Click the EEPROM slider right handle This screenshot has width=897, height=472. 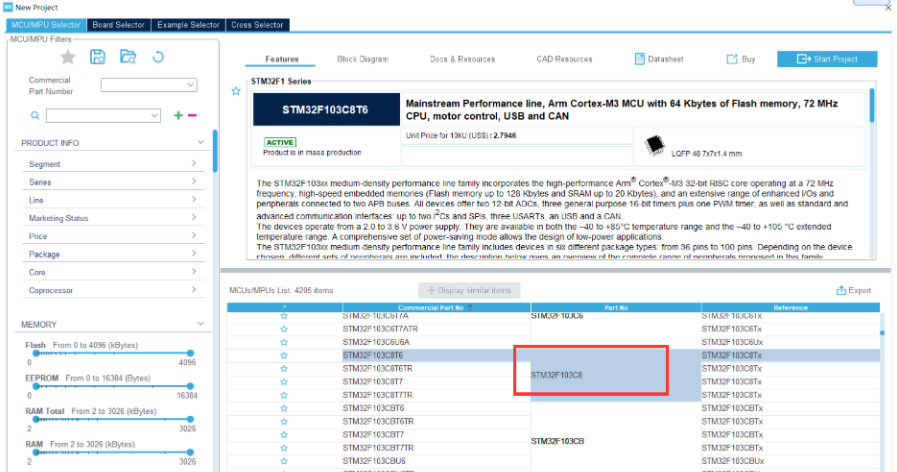[x=190, y=387]
